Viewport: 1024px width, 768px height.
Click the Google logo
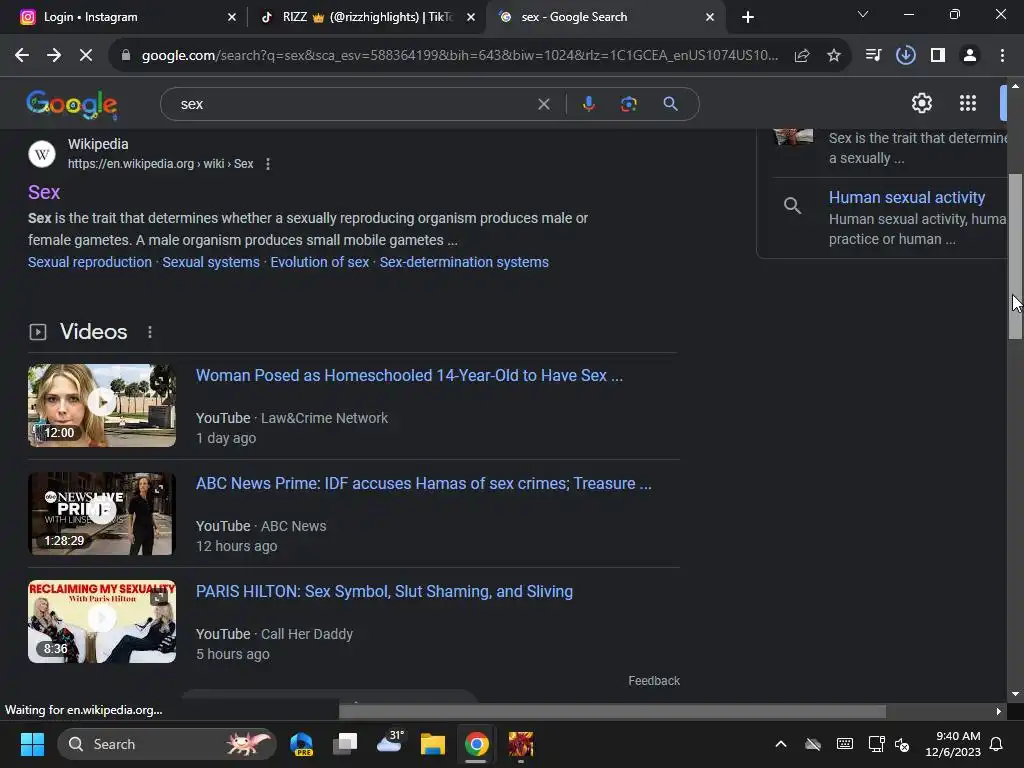tap(72, 104)
